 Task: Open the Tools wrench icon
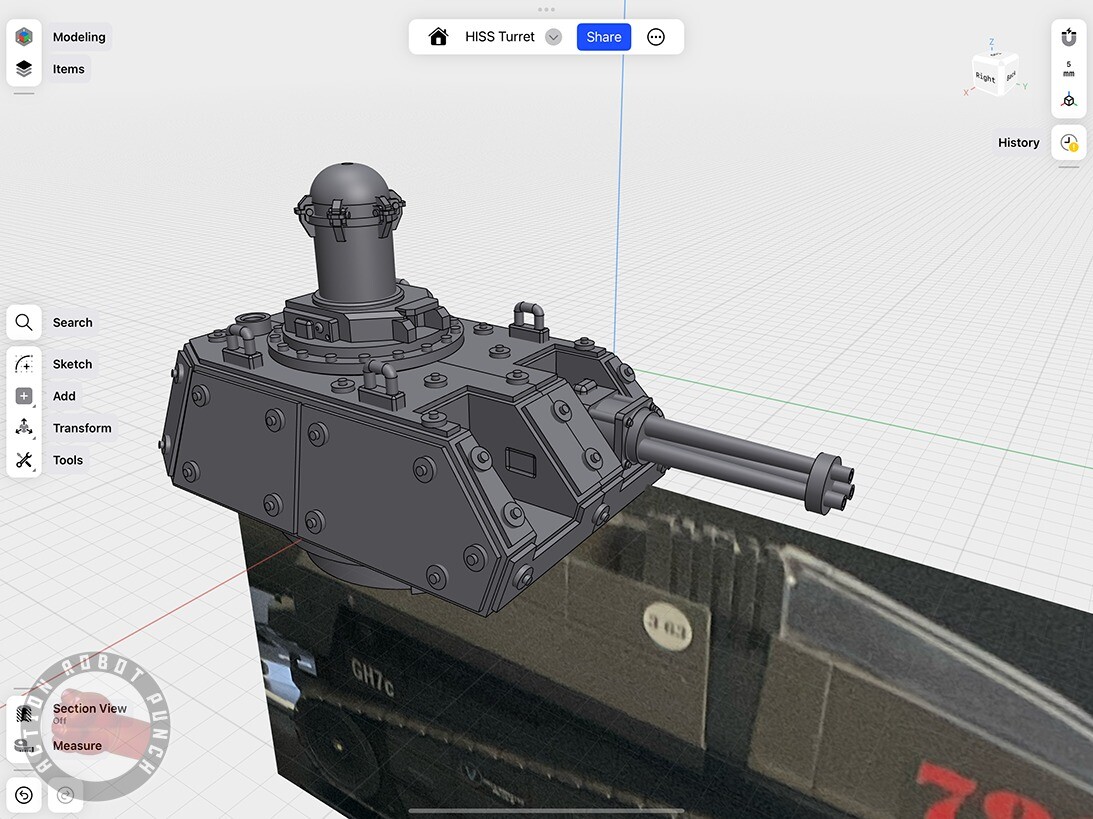click(x=24, y=459)
